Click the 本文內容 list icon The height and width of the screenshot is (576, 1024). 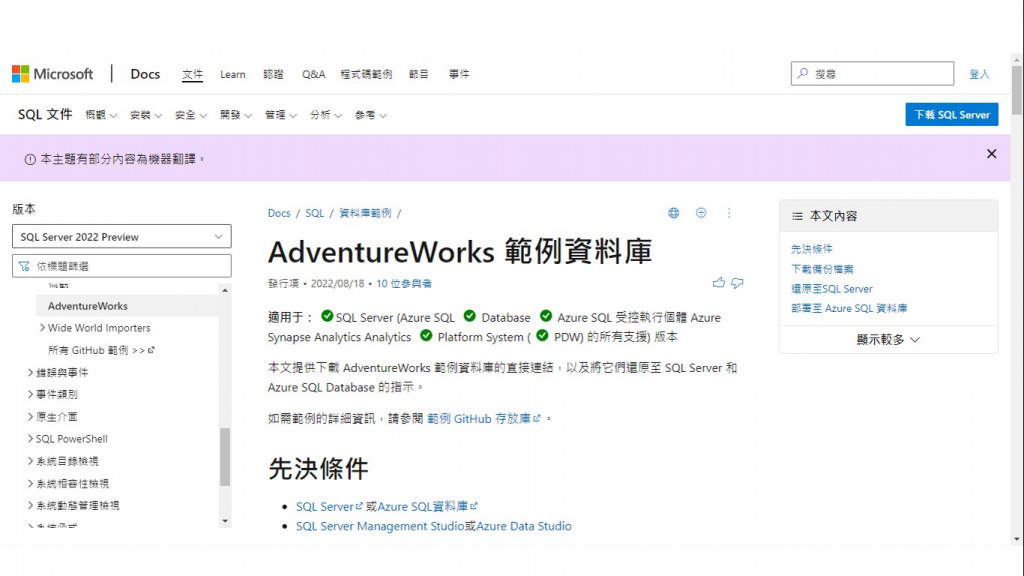[797, 216]
